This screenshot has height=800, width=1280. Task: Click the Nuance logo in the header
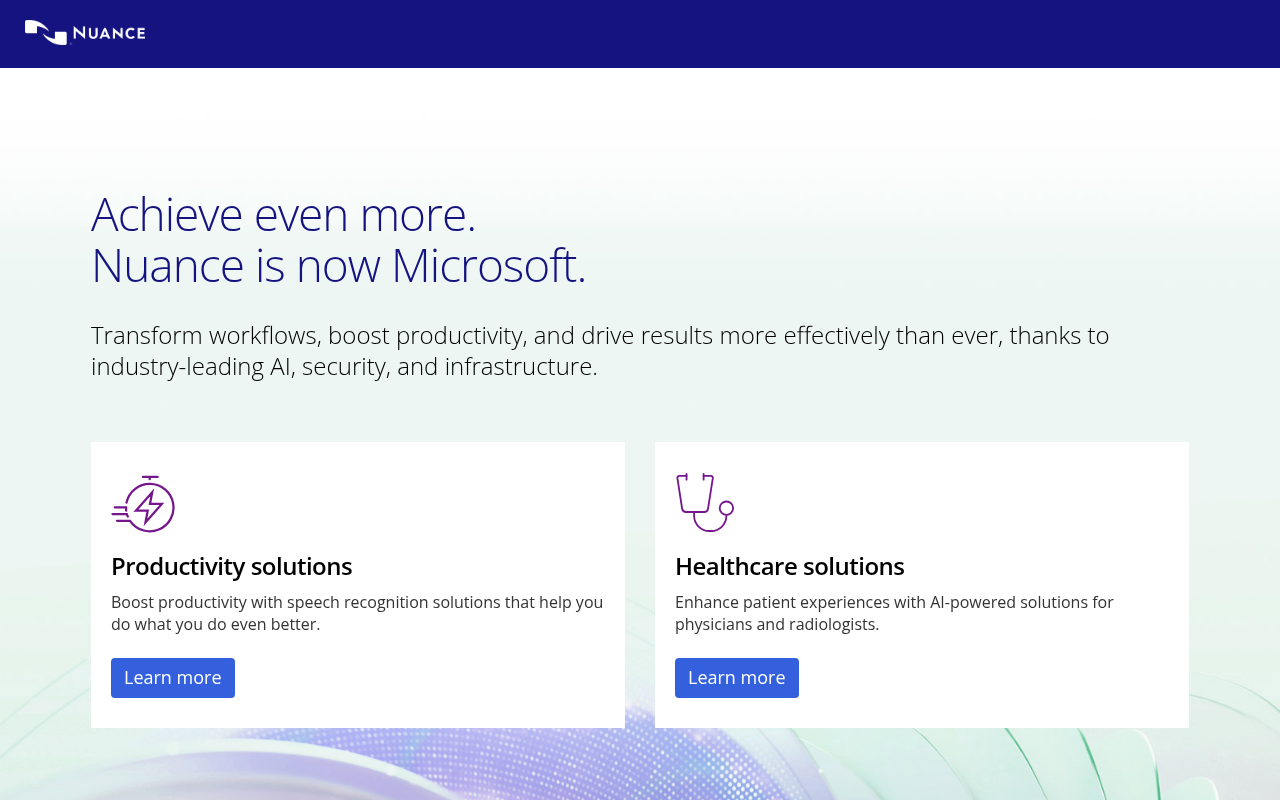coord(85,33)
